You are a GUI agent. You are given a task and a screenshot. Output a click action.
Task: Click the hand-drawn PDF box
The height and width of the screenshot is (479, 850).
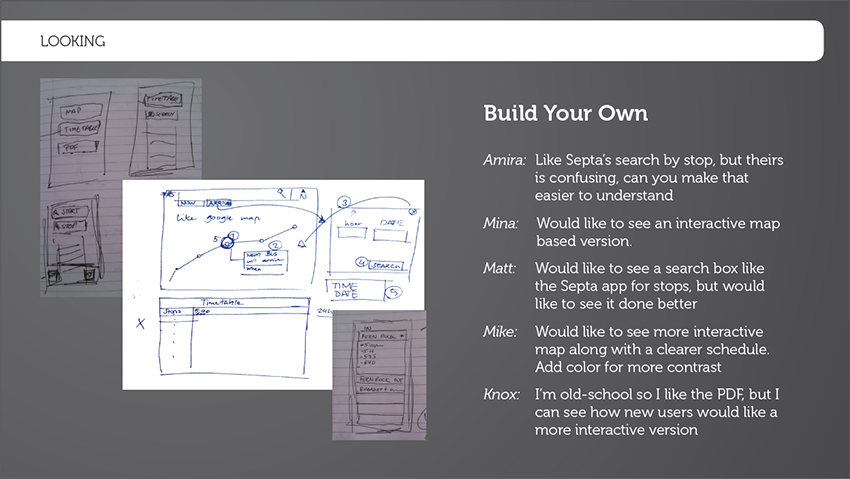pos(78,147)
